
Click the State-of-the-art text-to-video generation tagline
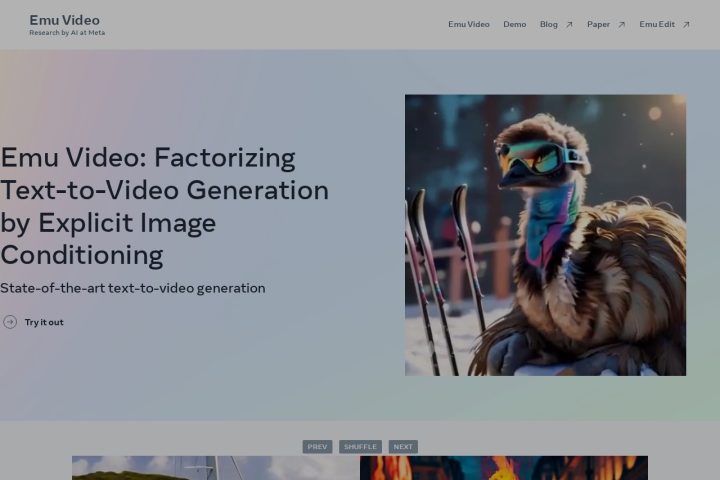click(x=133, y=288)
